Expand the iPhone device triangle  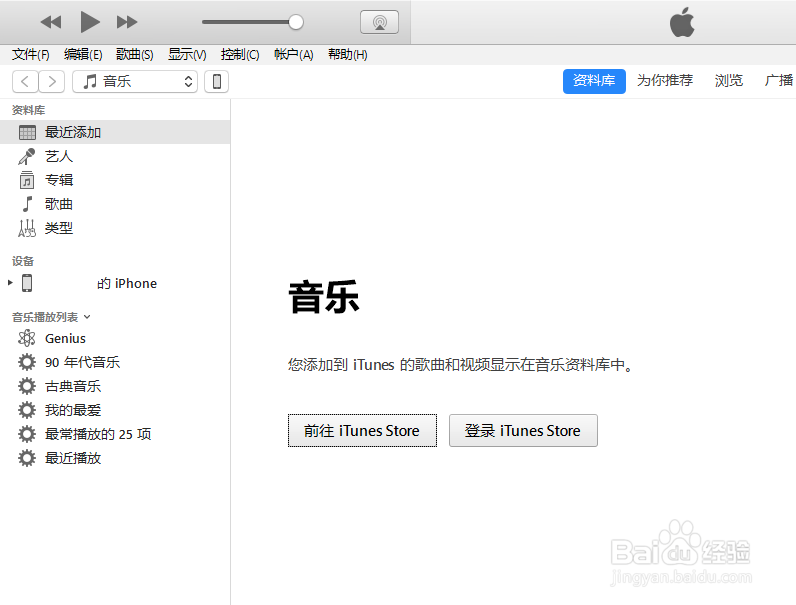coord(10,283)
